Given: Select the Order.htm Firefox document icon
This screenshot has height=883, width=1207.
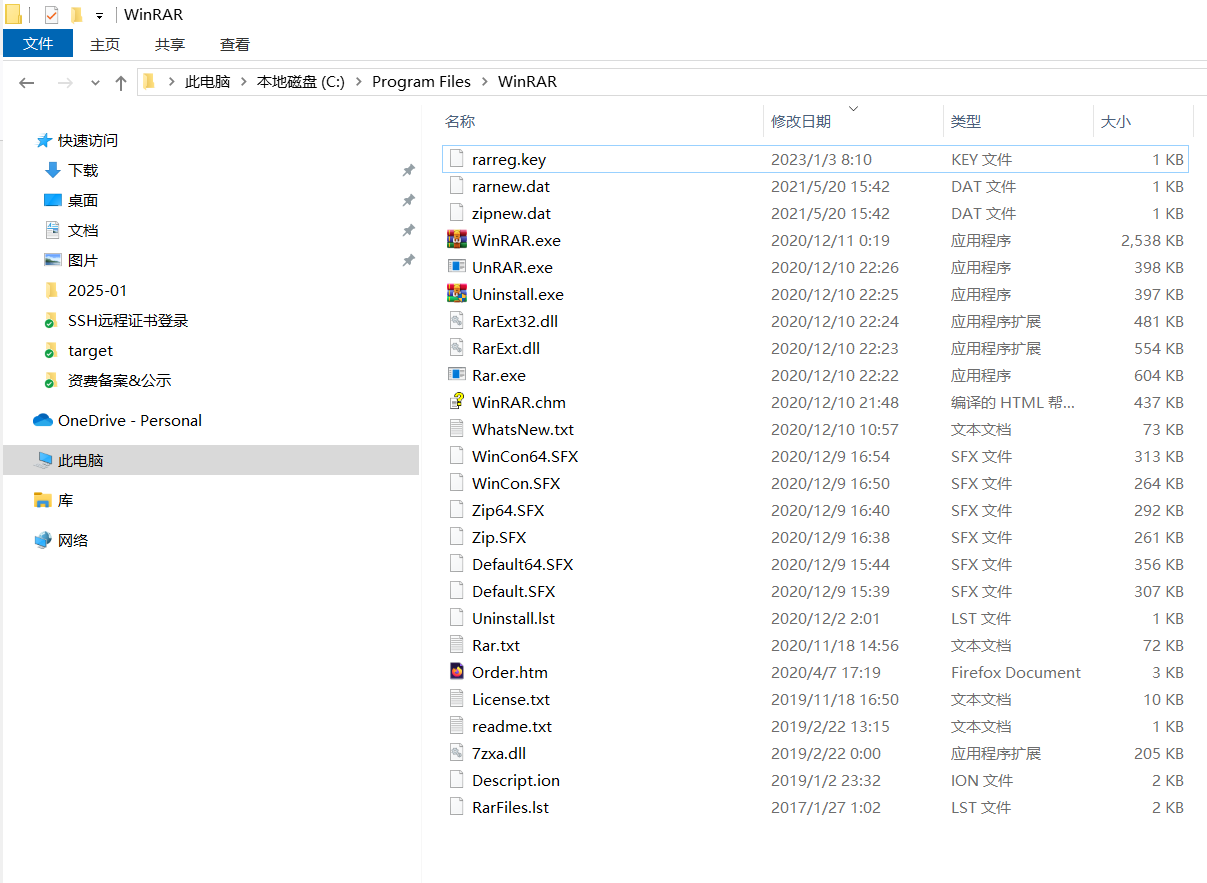Looking at the screenshot, I should click(456, 672).
